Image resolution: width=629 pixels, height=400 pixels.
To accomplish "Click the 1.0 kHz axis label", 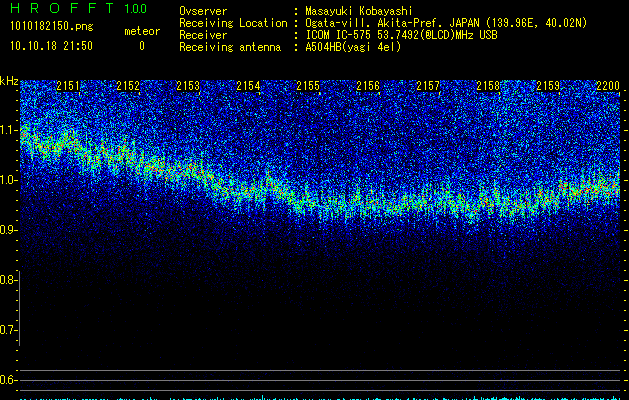I will click(9, 180).
